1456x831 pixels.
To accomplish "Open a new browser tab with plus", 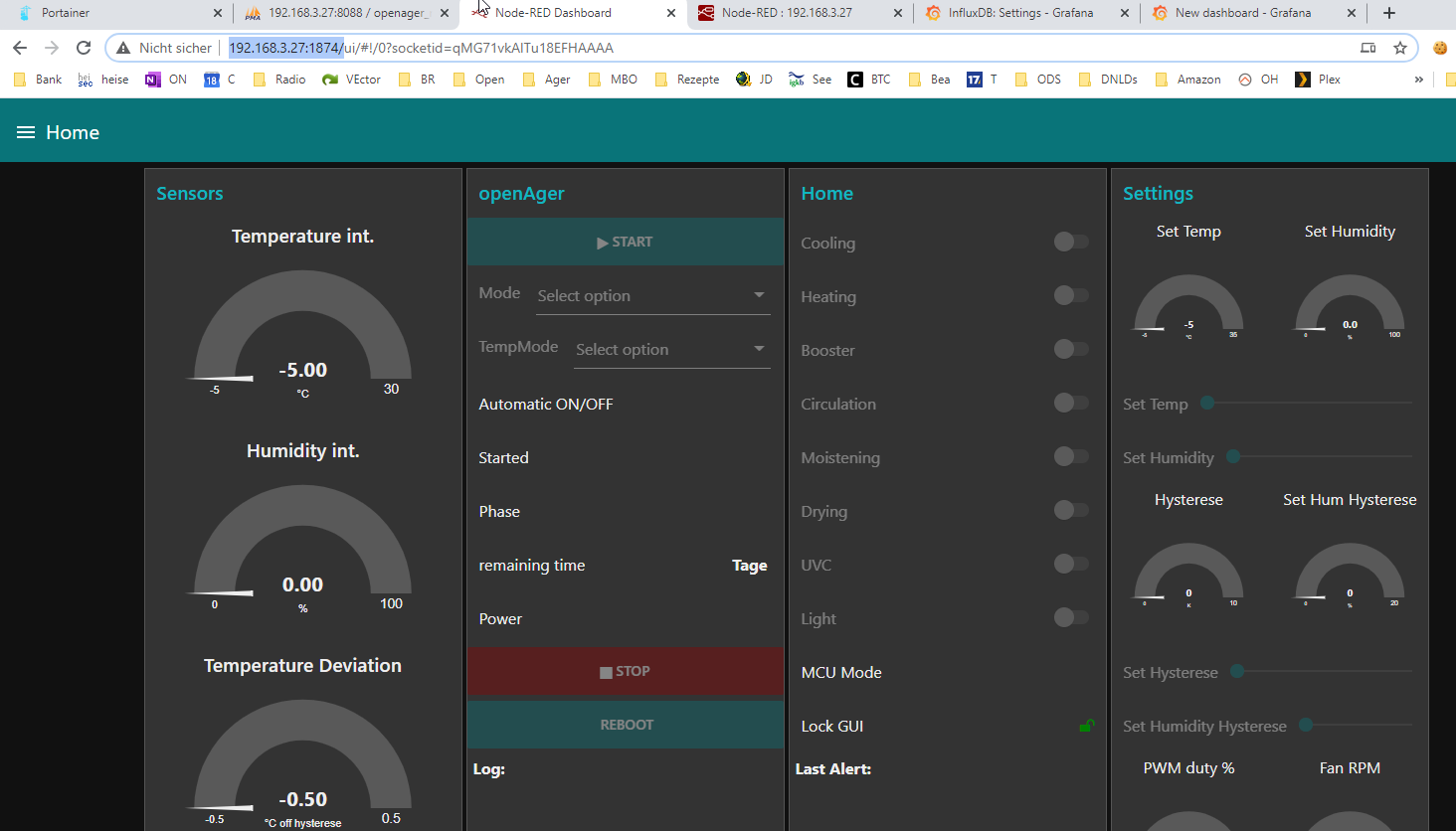I will point(1389,13).
